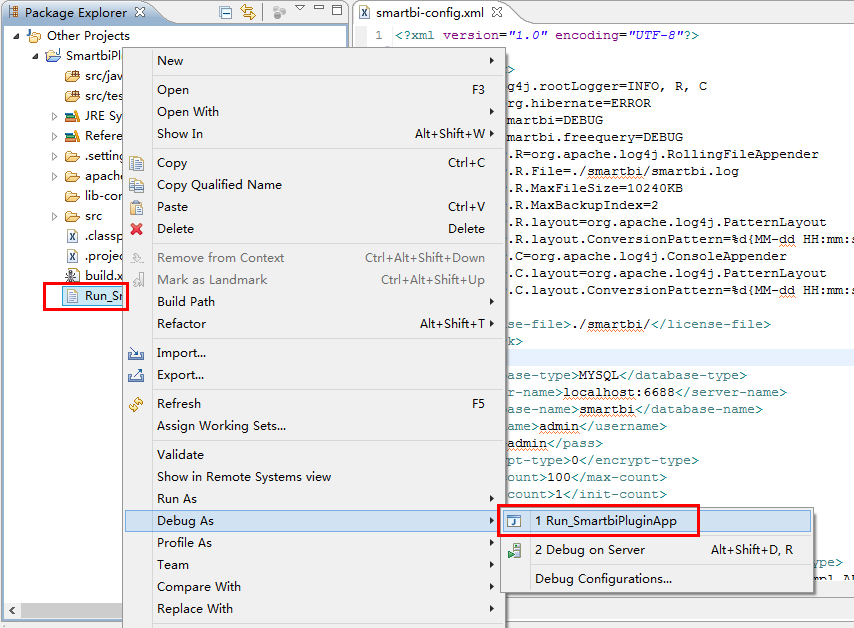Expand the apache folder node
Viewport: 854px width, 628px height.
point(54,176)
